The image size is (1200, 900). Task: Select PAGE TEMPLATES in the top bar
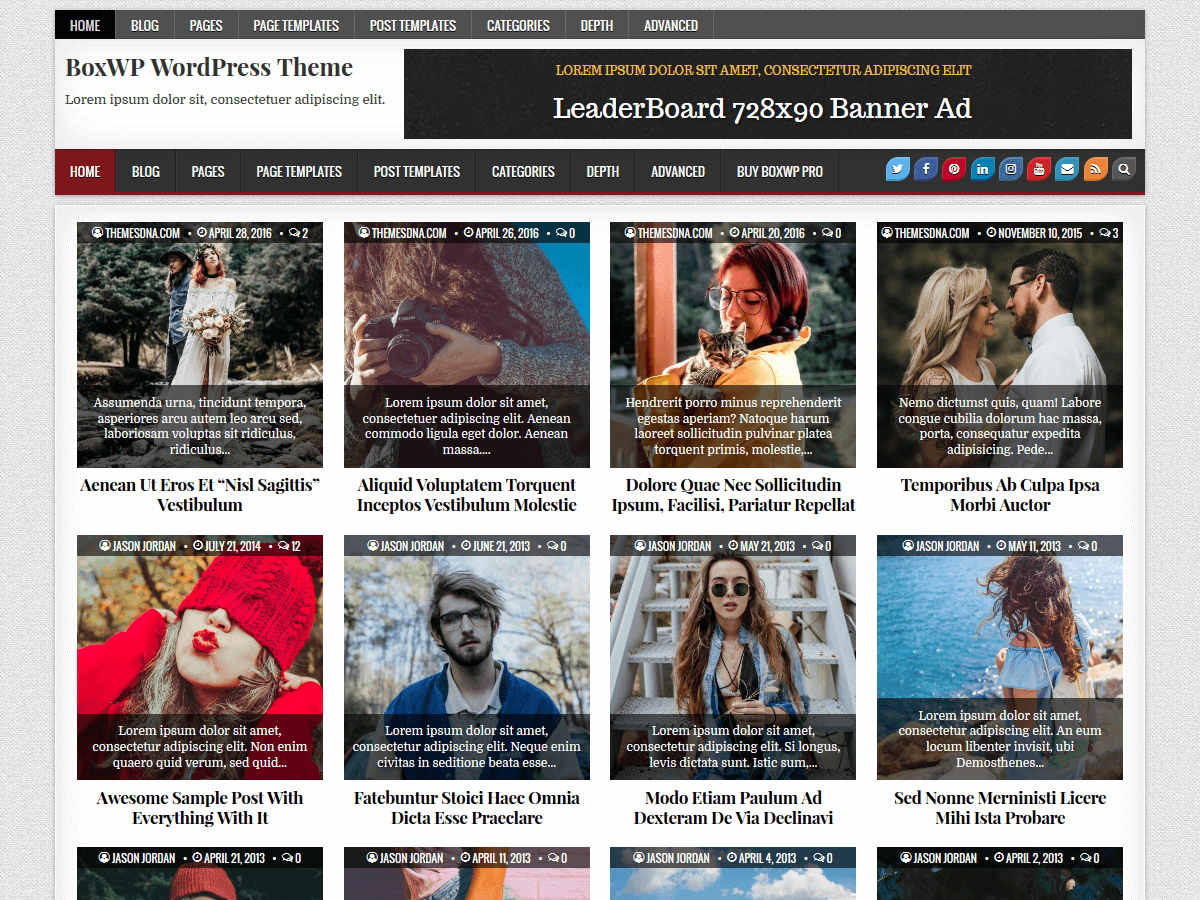[x=299, y=171]
